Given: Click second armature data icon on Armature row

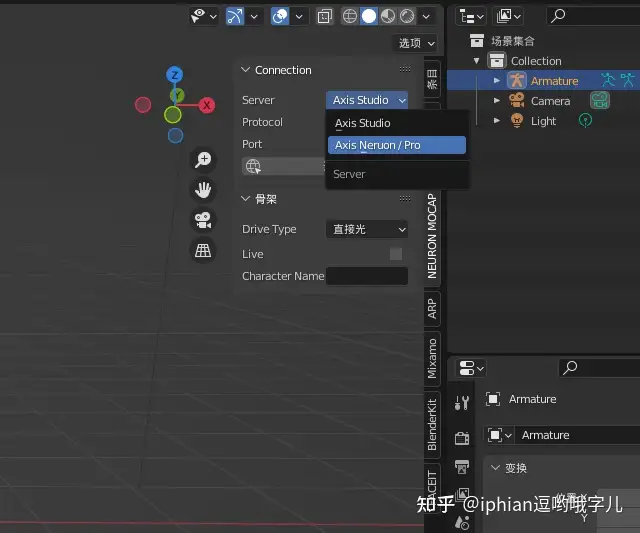Looking at the screenshot, I should [628, 80].
